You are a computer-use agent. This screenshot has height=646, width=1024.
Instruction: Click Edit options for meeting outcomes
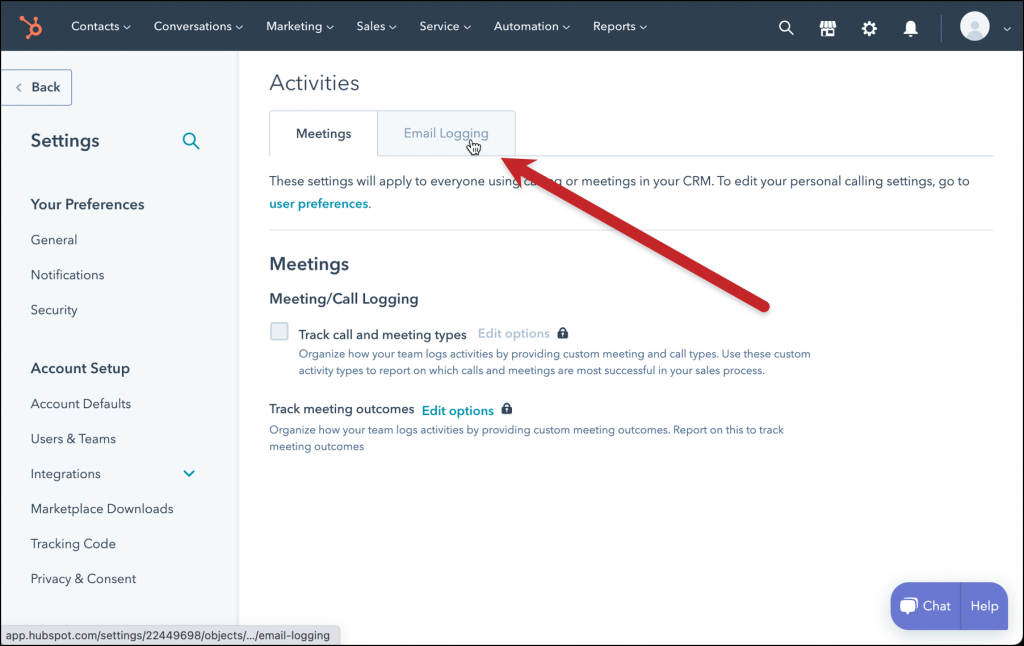coord(457,410)
